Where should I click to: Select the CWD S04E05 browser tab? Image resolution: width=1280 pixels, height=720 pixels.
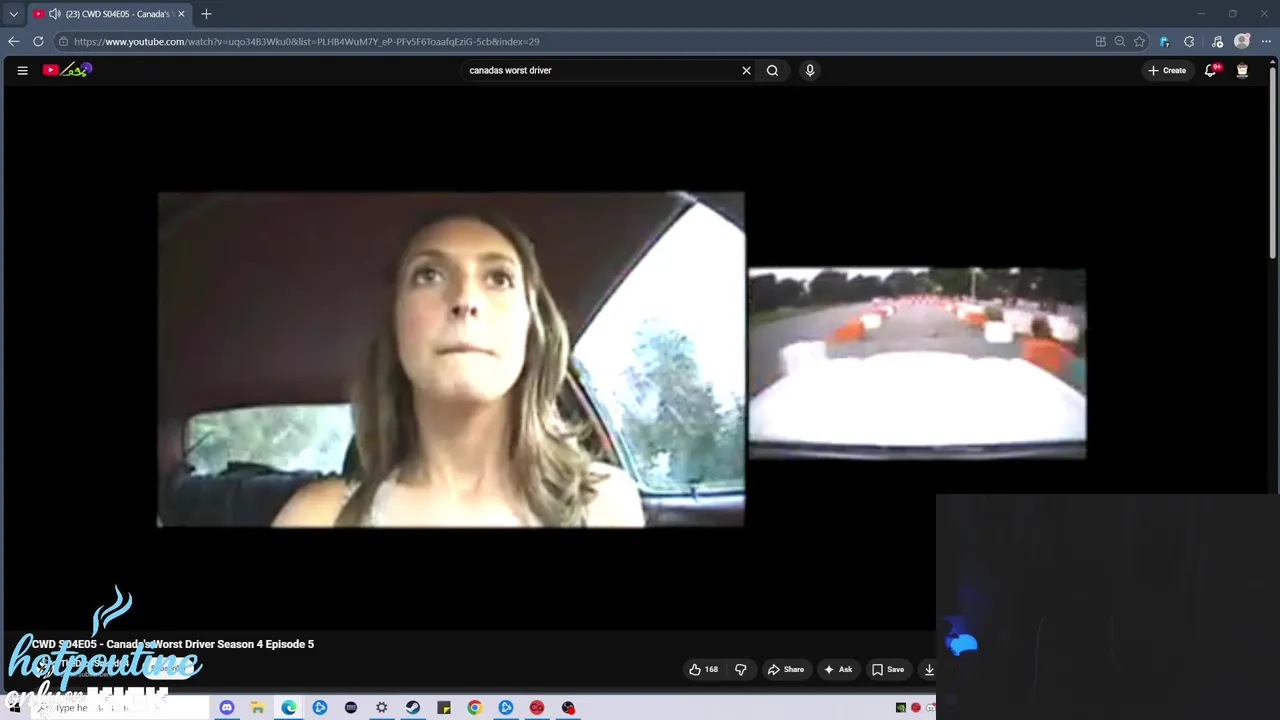tap(108, 14)
